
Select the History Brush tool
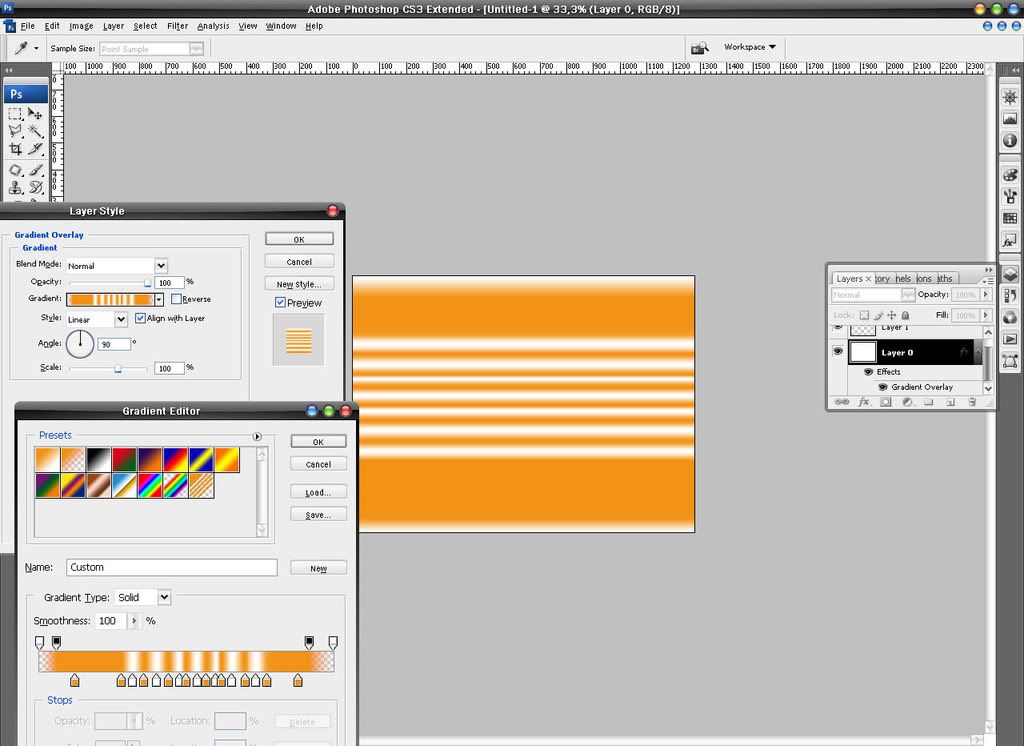[35, 188]
